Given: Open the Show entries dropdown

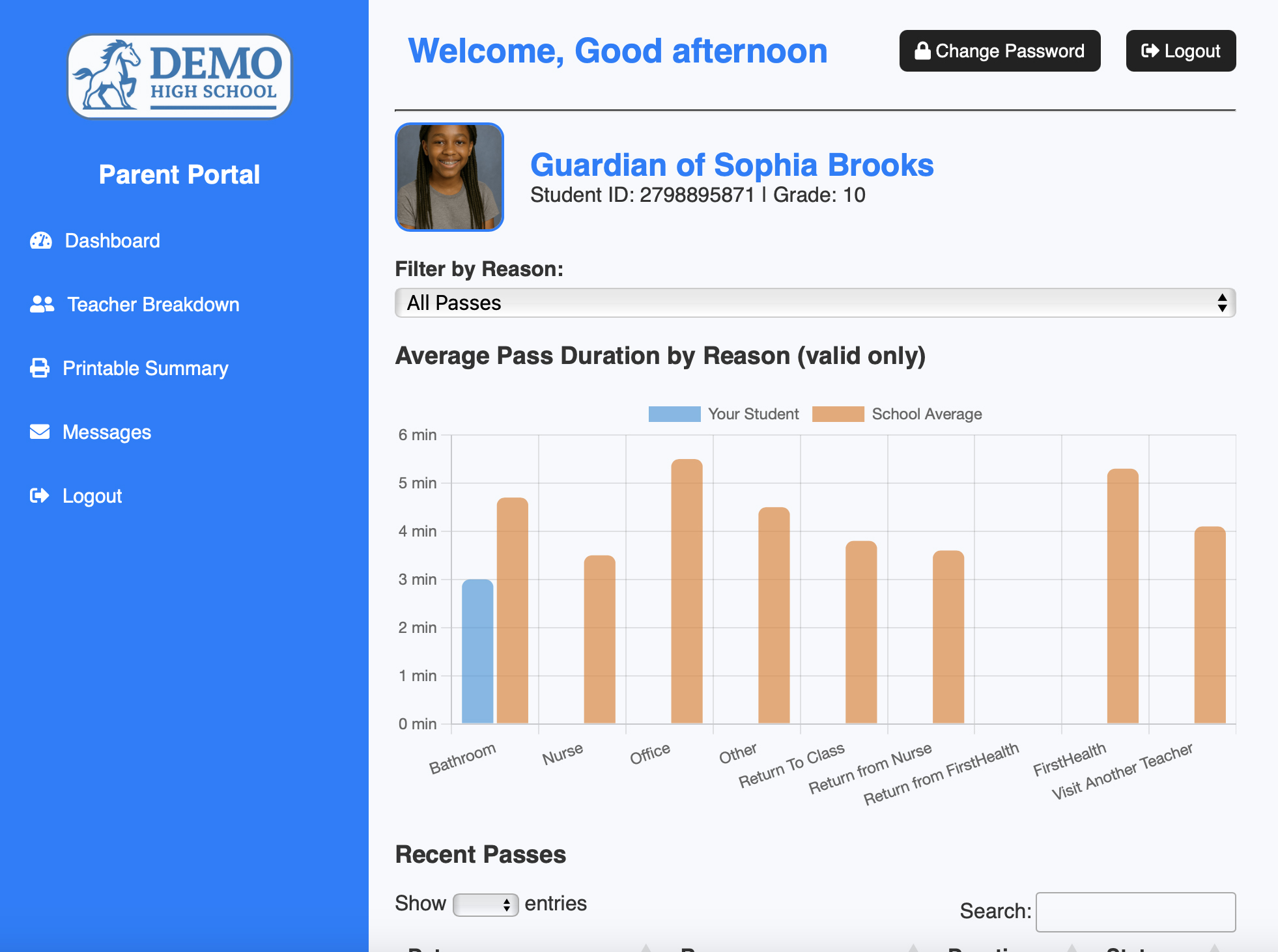Looking at the screenshot, I should click(485, 904).
